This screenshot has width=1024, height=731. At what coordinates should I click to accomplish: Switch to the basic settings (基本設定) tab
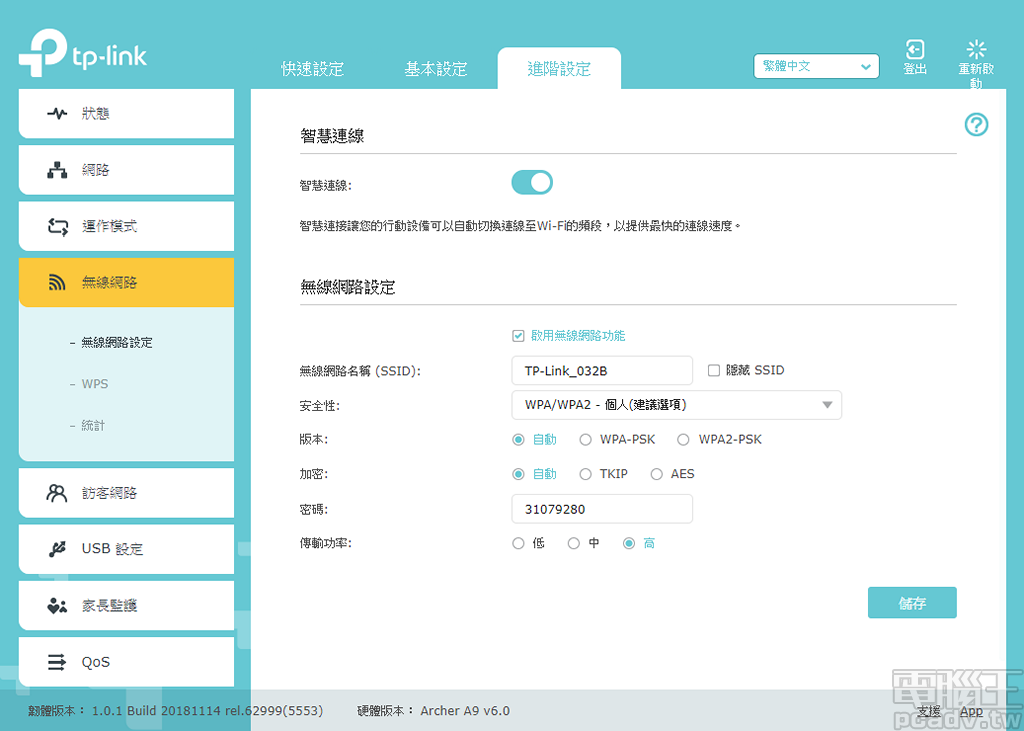(435, 69)
